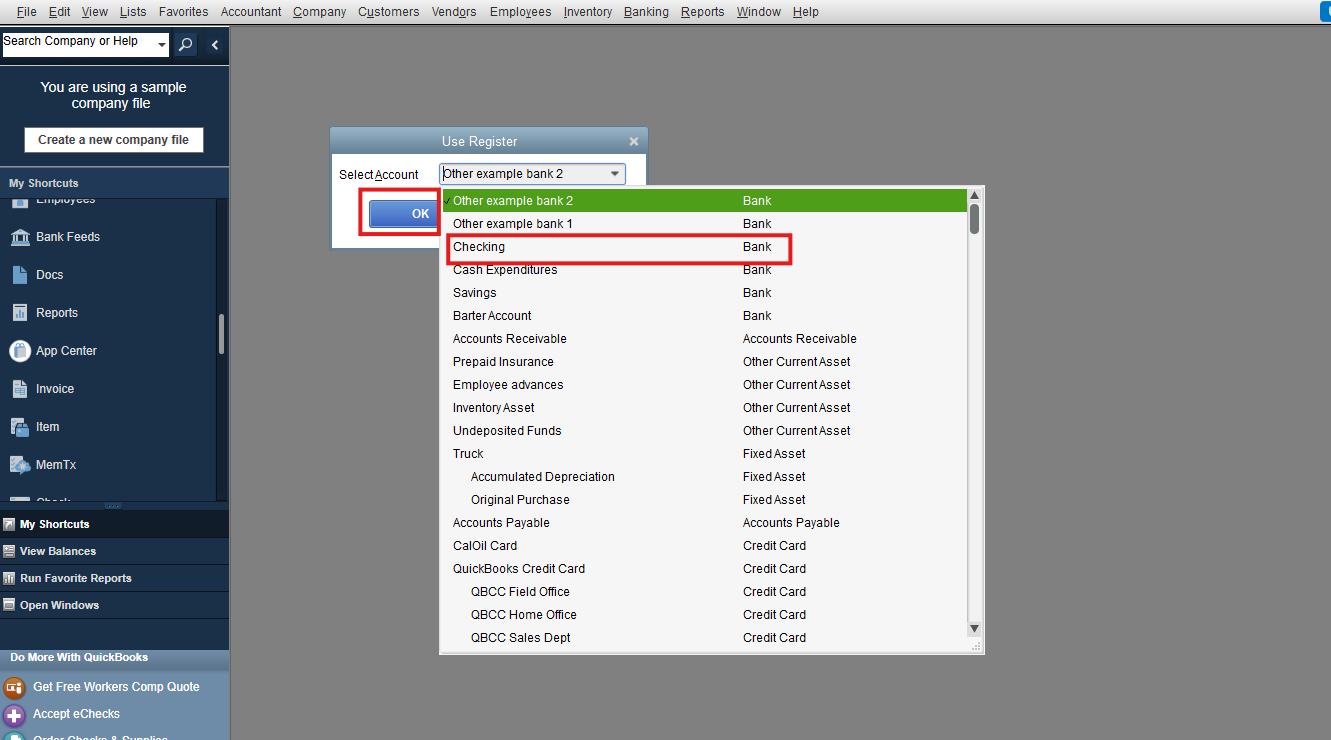Screen dimensions: 1331x740
Task: Select Accumulated Depreciation sub-account
Action: pos(704,477)
